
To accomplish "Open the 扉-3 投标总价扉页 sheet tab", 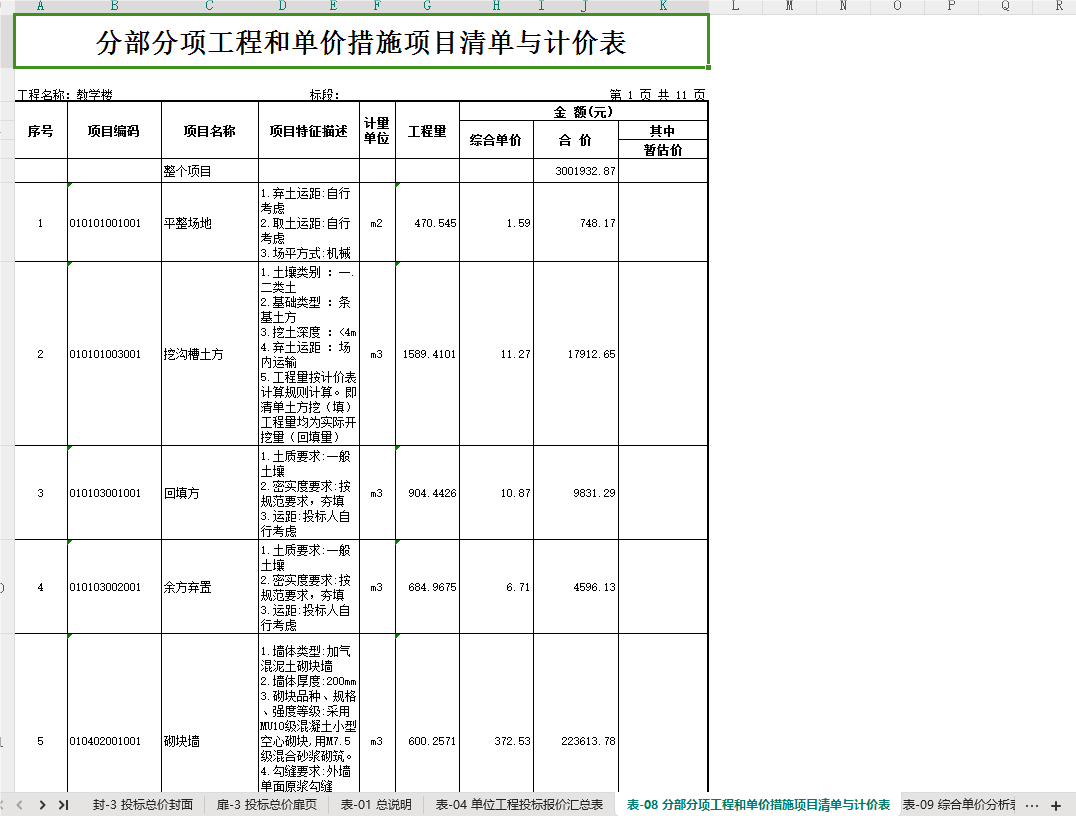I will 267,805.
